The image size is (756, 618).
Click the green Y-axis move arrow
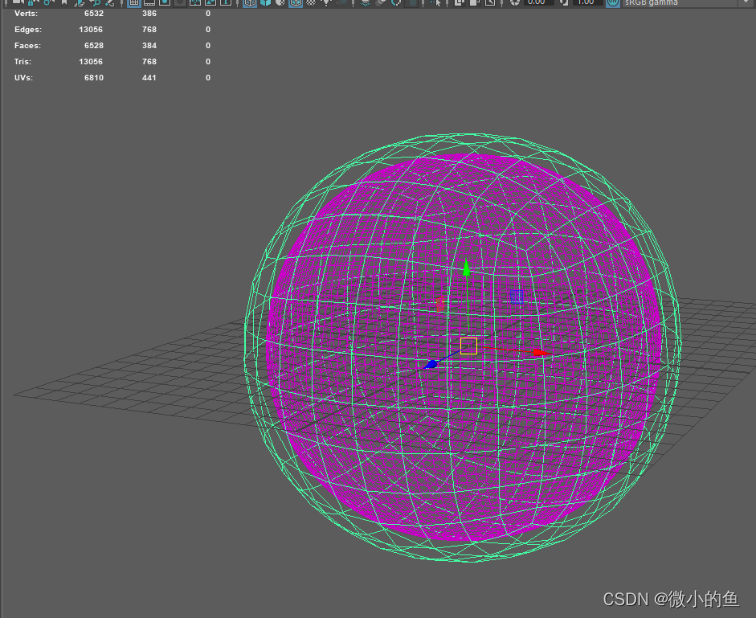466,268
